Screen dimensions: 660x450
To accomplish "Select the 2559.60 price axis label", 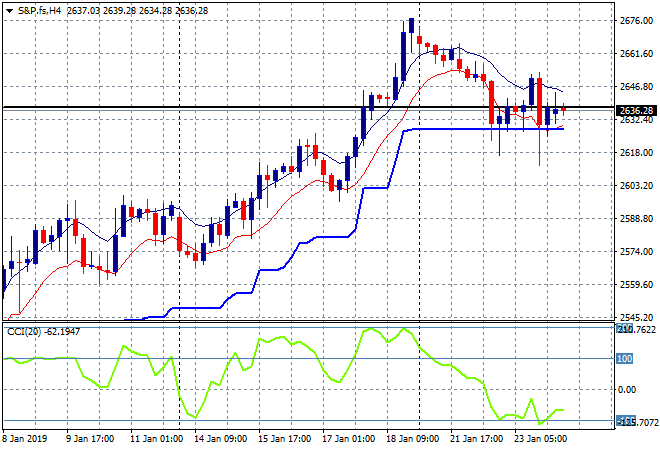I will coord(636,285).
